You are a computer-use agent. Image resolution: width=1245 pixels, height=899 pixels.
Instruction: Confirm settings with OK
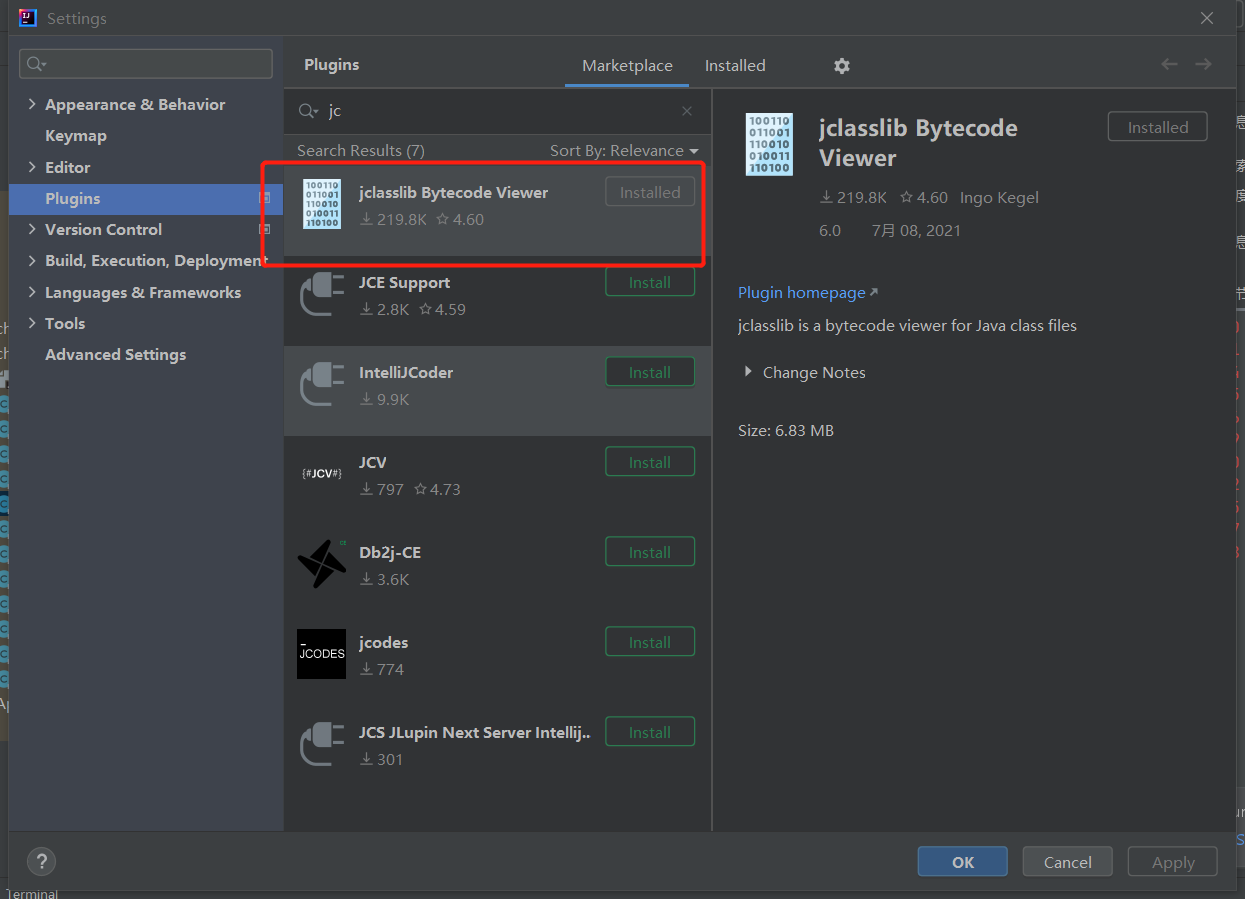click(963, 862)
